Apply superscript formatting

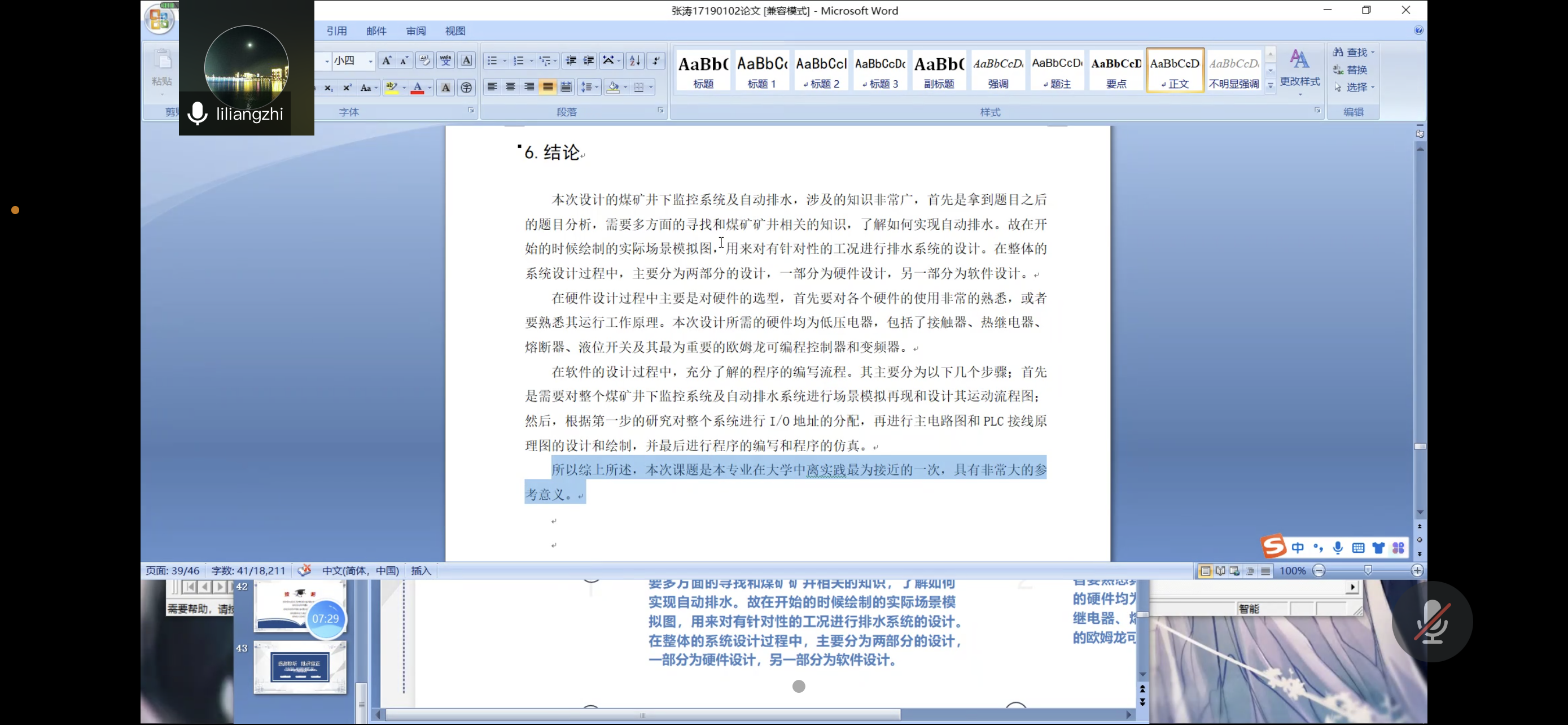coord(347,88)
